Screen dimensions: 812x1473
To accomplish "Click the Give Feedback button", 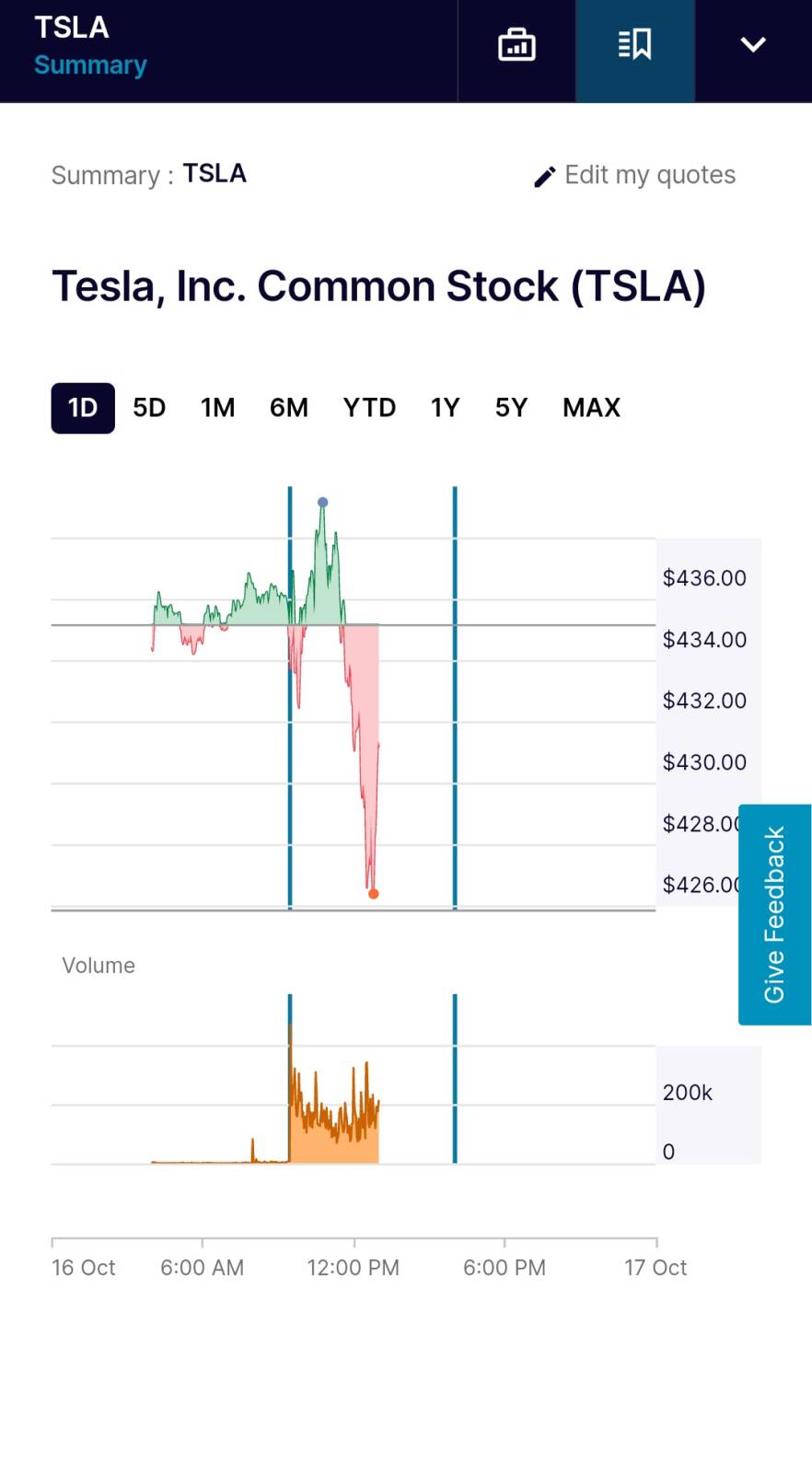I will point(774,914).
